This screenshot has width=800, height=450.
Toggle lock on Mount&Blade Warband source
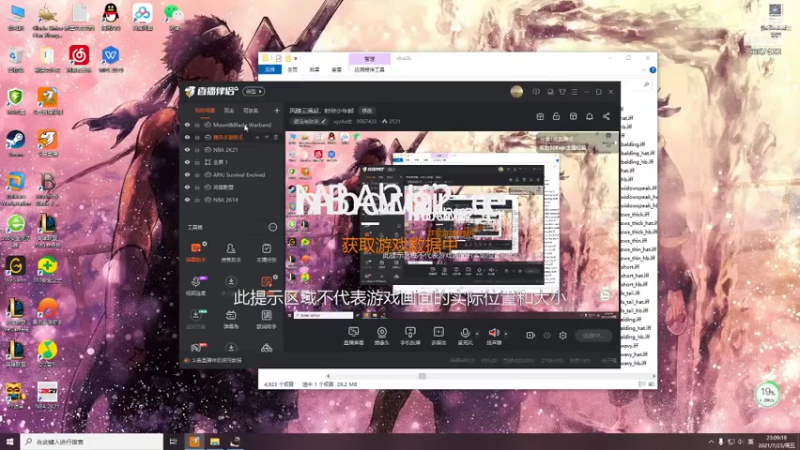(x=197, y=125)
